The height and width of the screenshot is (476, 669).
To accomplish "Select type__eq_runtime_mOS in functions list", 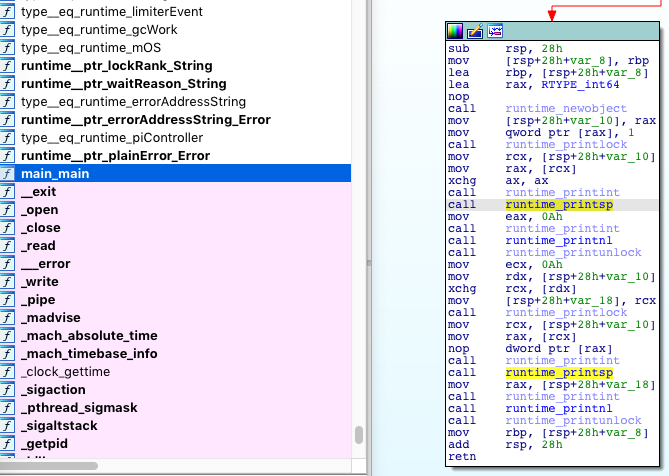I will point(175,48).
